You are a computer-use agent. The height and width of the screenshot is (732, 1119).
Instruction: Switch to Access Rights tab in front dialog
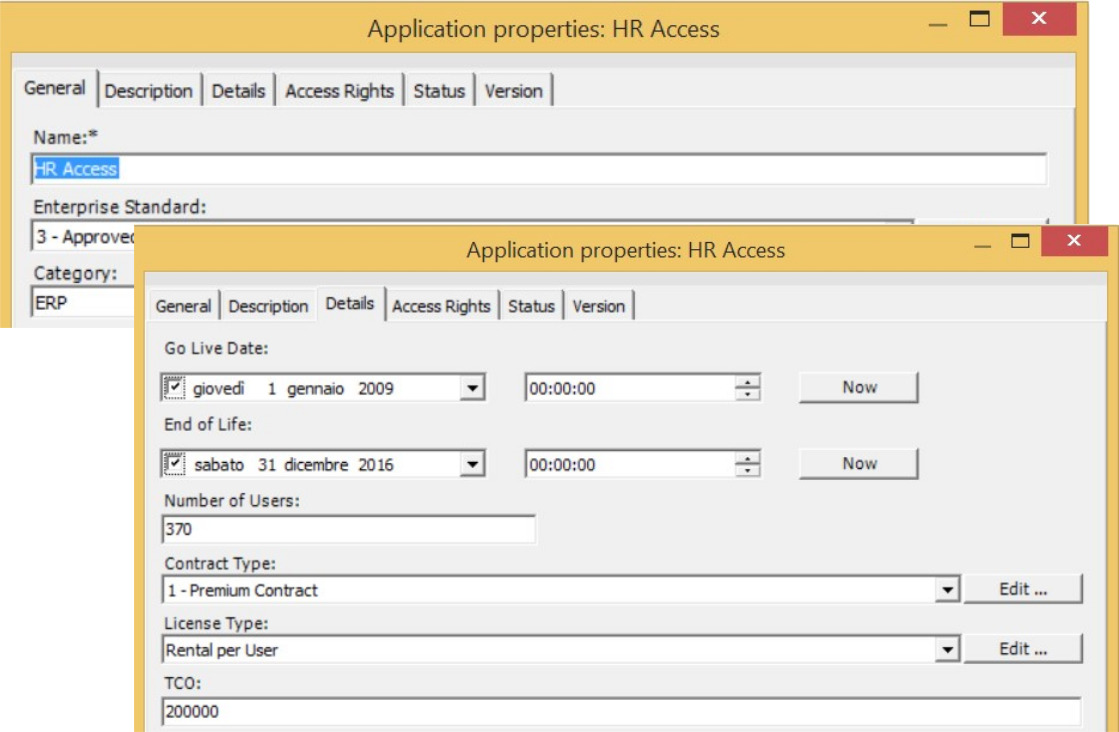[x=441, y=306]
